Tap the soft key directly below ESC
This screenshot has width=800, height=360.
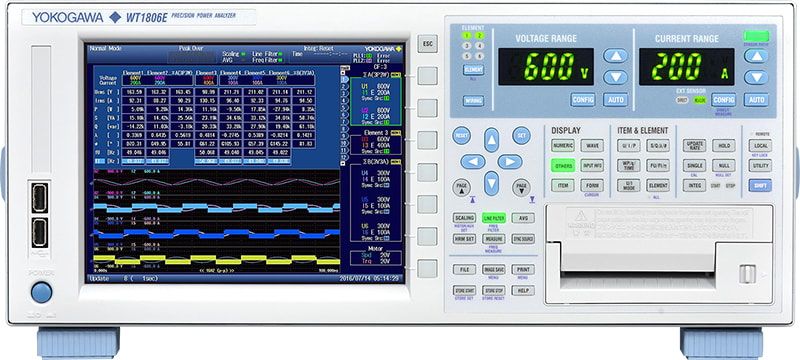coord(427,75)
